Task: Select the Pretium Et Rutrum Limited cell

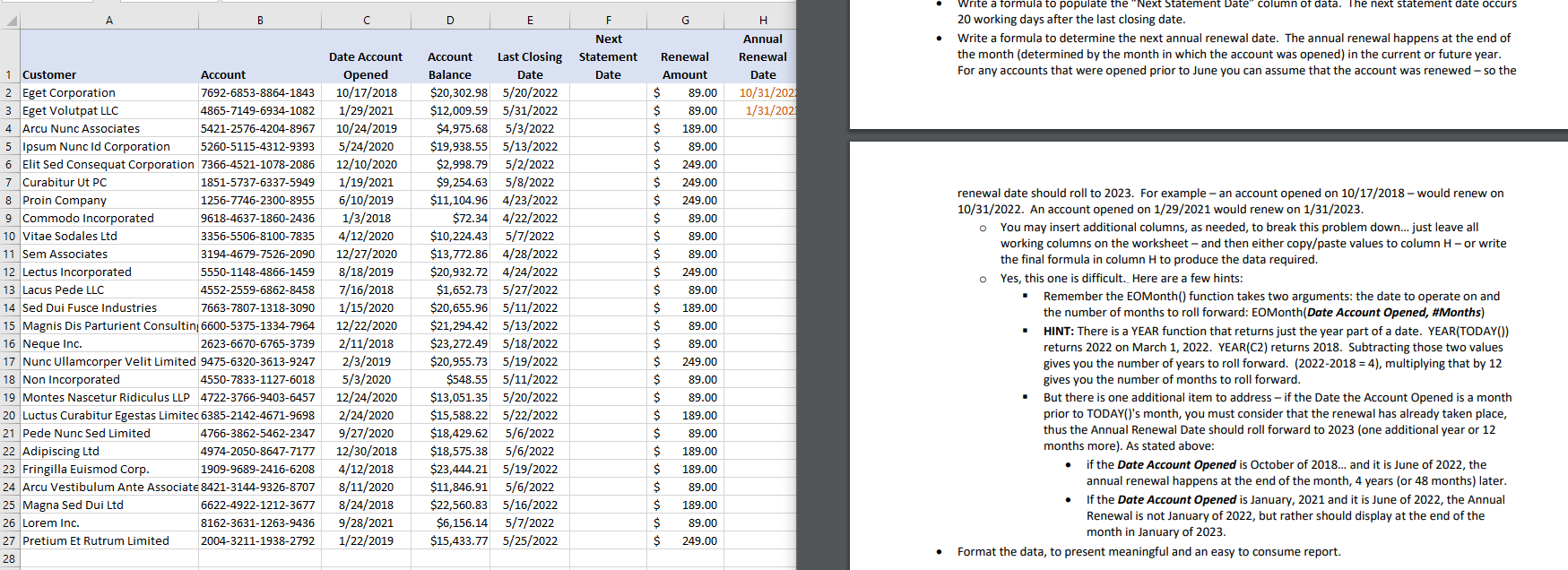Action: (x=109, y=540)
